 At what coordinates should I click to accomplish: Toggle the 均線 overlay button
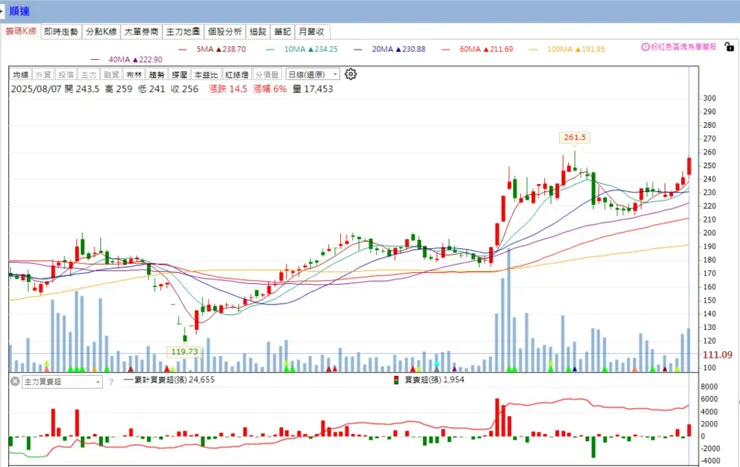tap(21, 75)
